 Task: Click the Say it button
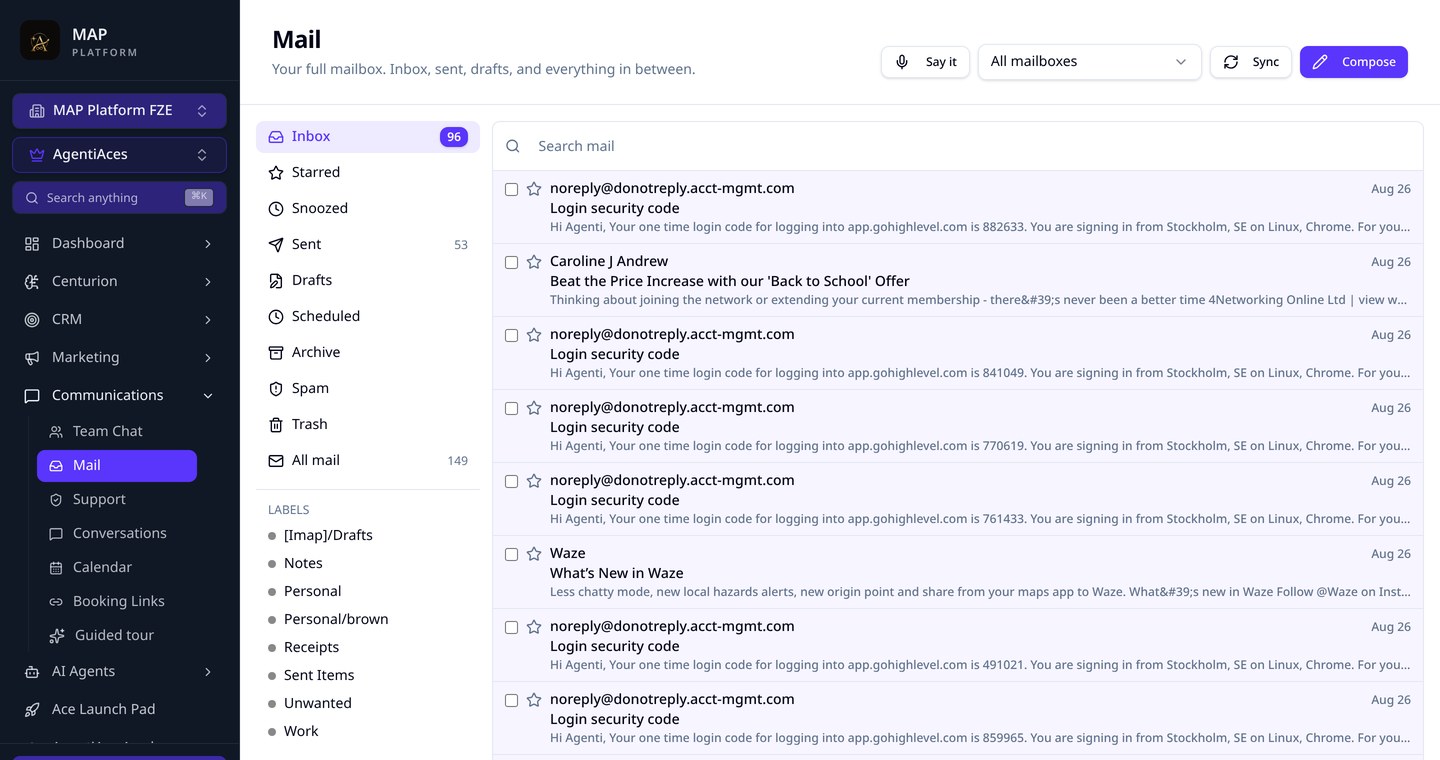coord(925,62)
